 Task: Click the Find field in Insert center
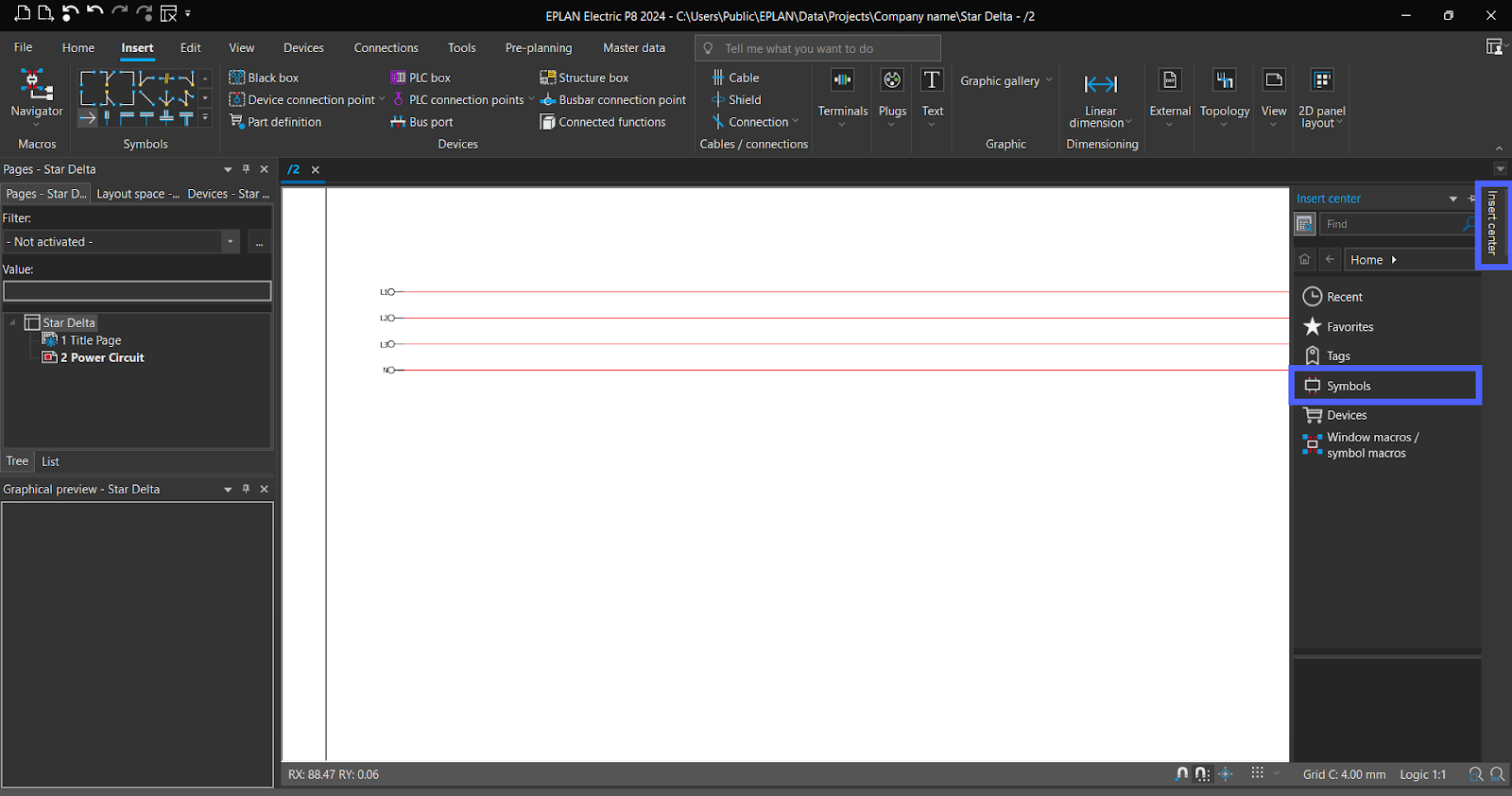(1389, 224)
